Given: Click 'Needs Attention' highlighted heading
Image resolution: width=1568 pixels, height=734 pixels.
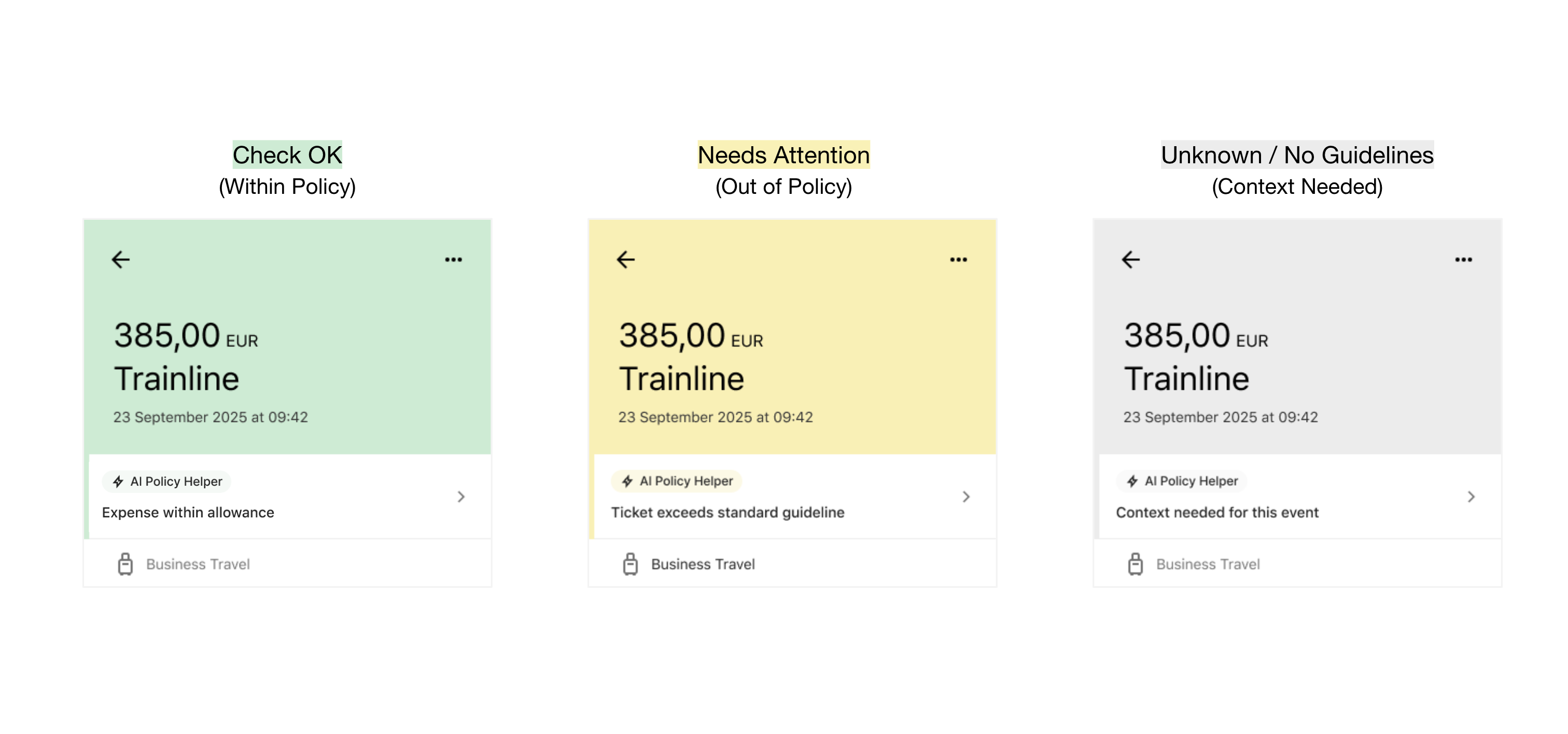Looking at the screenshot, I should (783, 154).
